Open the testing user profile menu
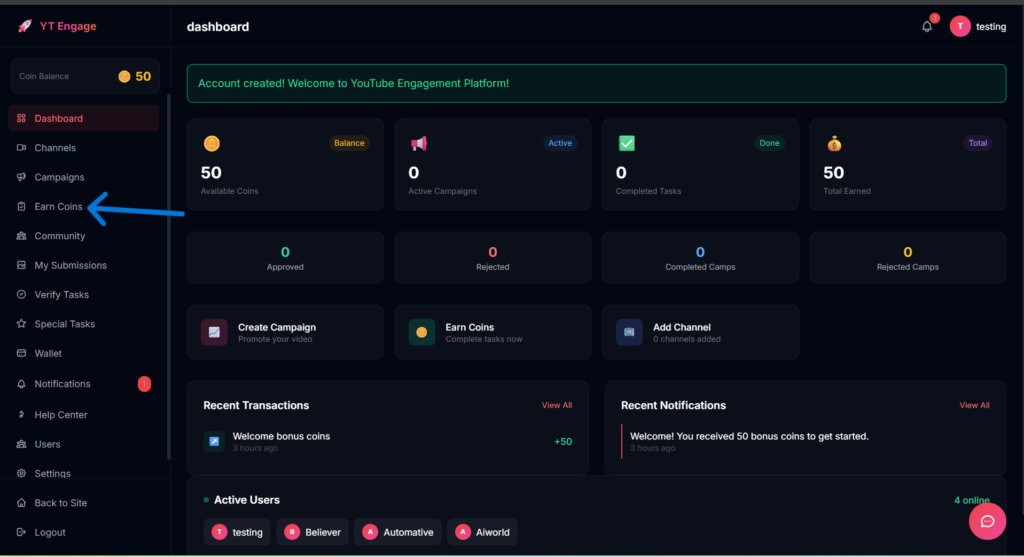 [978, 27]
